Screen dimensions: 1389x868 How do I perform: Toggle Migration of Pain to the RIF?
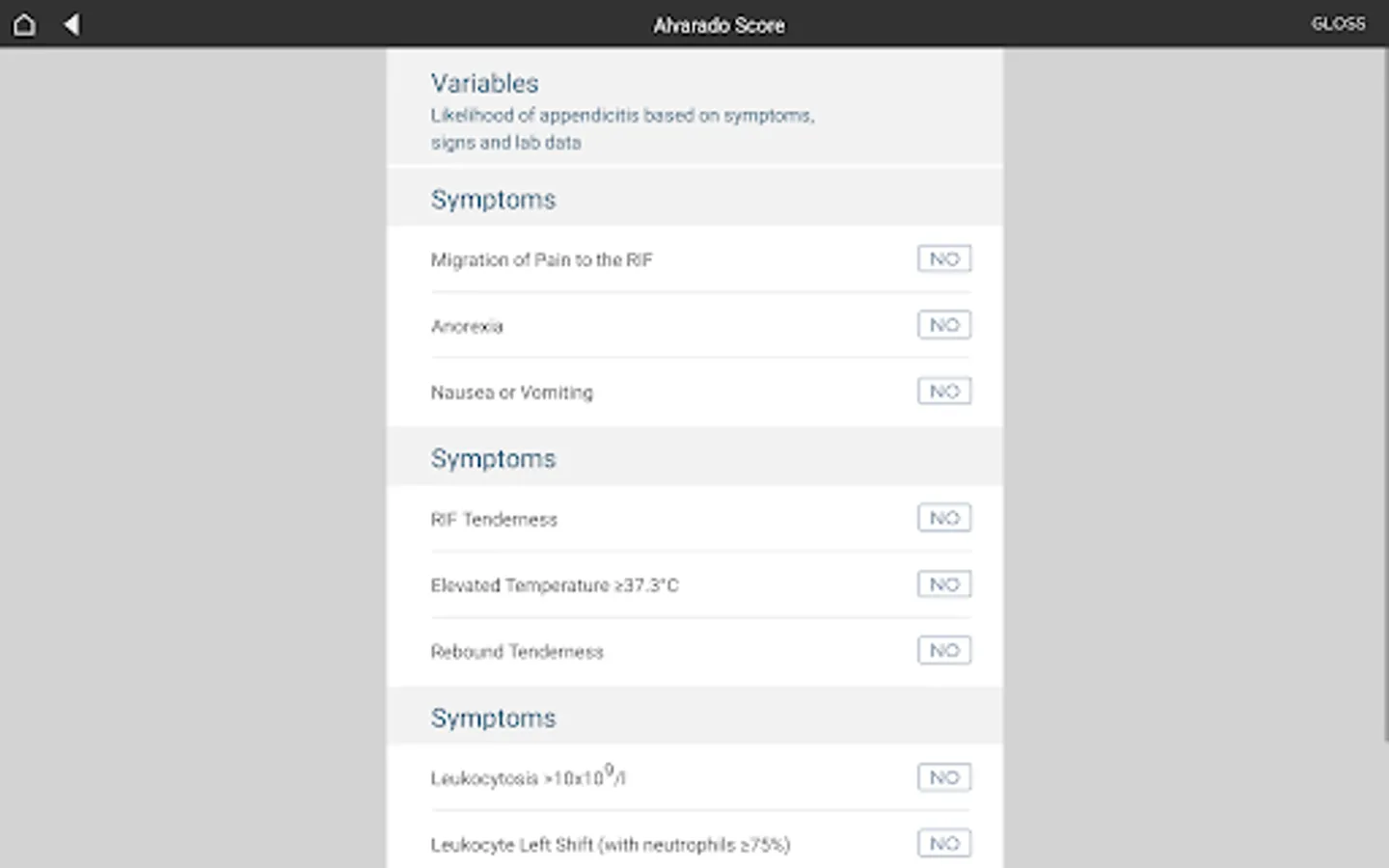(943, 258)
